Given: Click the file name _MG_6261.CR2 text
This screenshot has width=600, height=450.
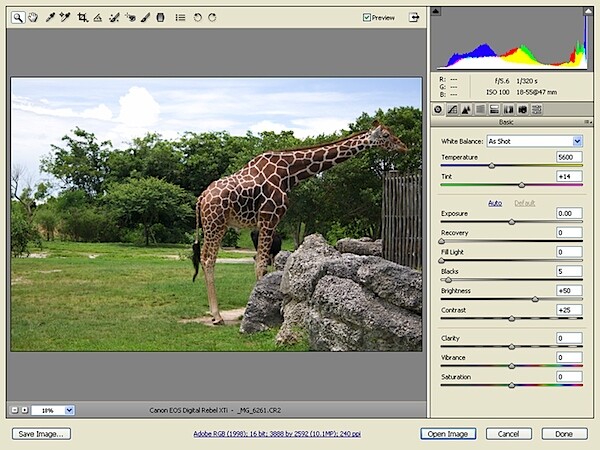Looking at the screenshot, I should (x=259, y=410).
